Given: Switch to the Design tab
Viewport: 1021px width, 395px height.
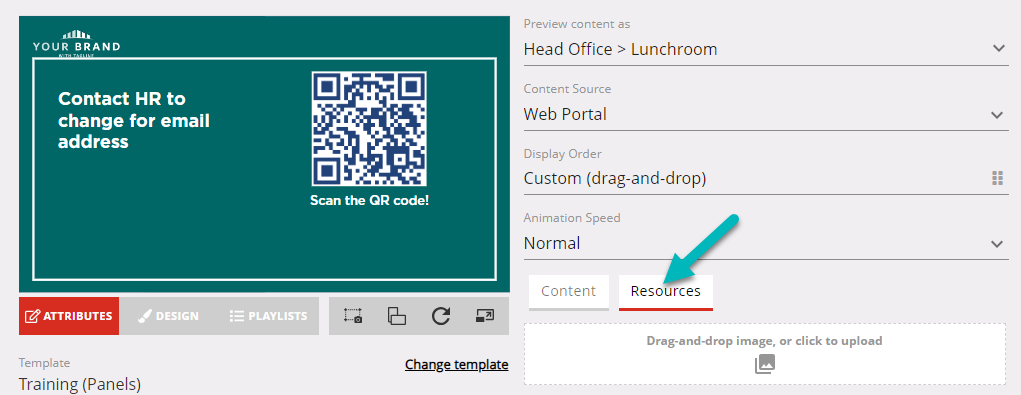Looking at the screenshot, I should click(169, 316).
